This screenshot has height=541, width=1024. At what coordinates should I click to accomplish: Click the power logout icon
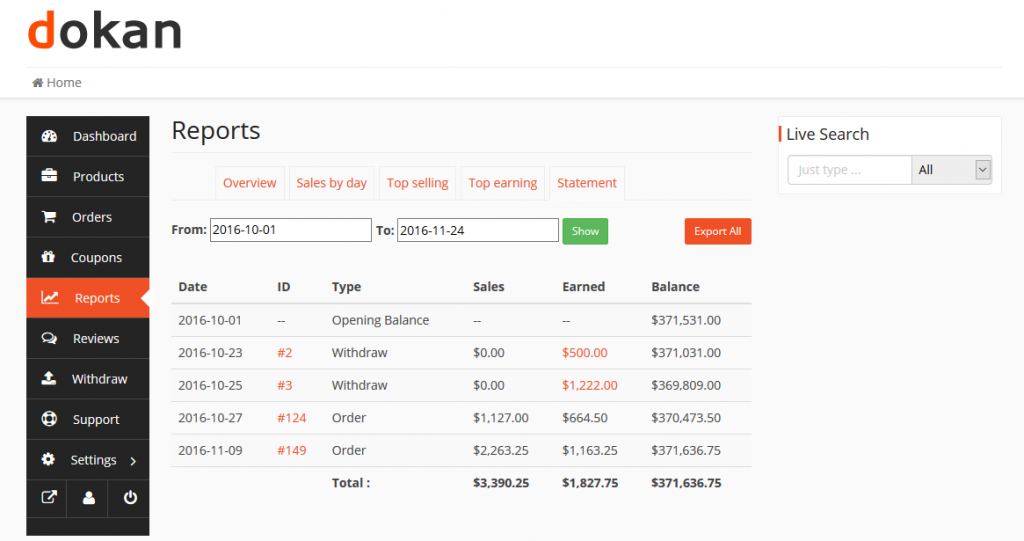[130, 498]
